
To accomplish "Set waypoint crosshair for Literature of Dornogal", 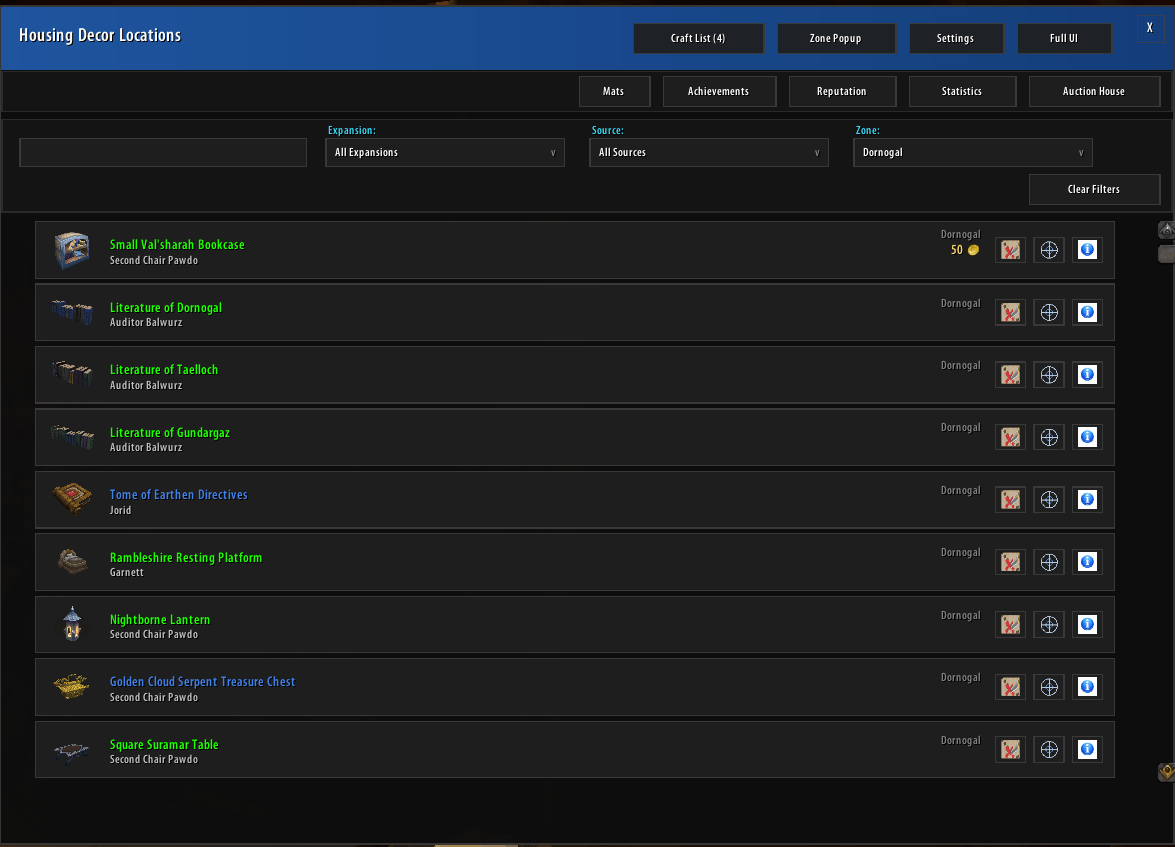I will (x=1049, y=312).
